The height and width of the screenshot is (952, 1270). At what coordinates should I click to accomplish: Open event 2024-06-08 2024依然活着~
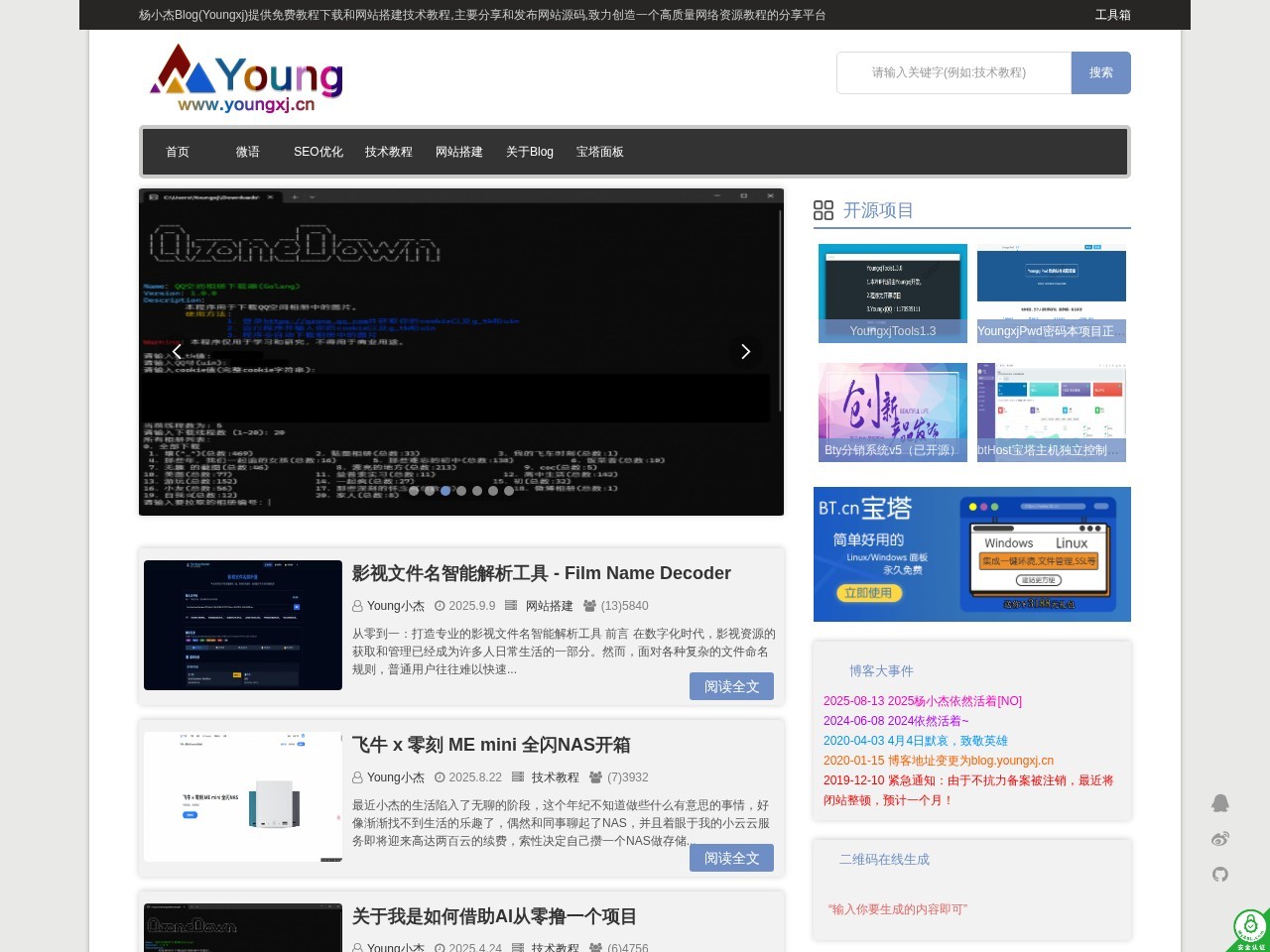click(896, 721)
